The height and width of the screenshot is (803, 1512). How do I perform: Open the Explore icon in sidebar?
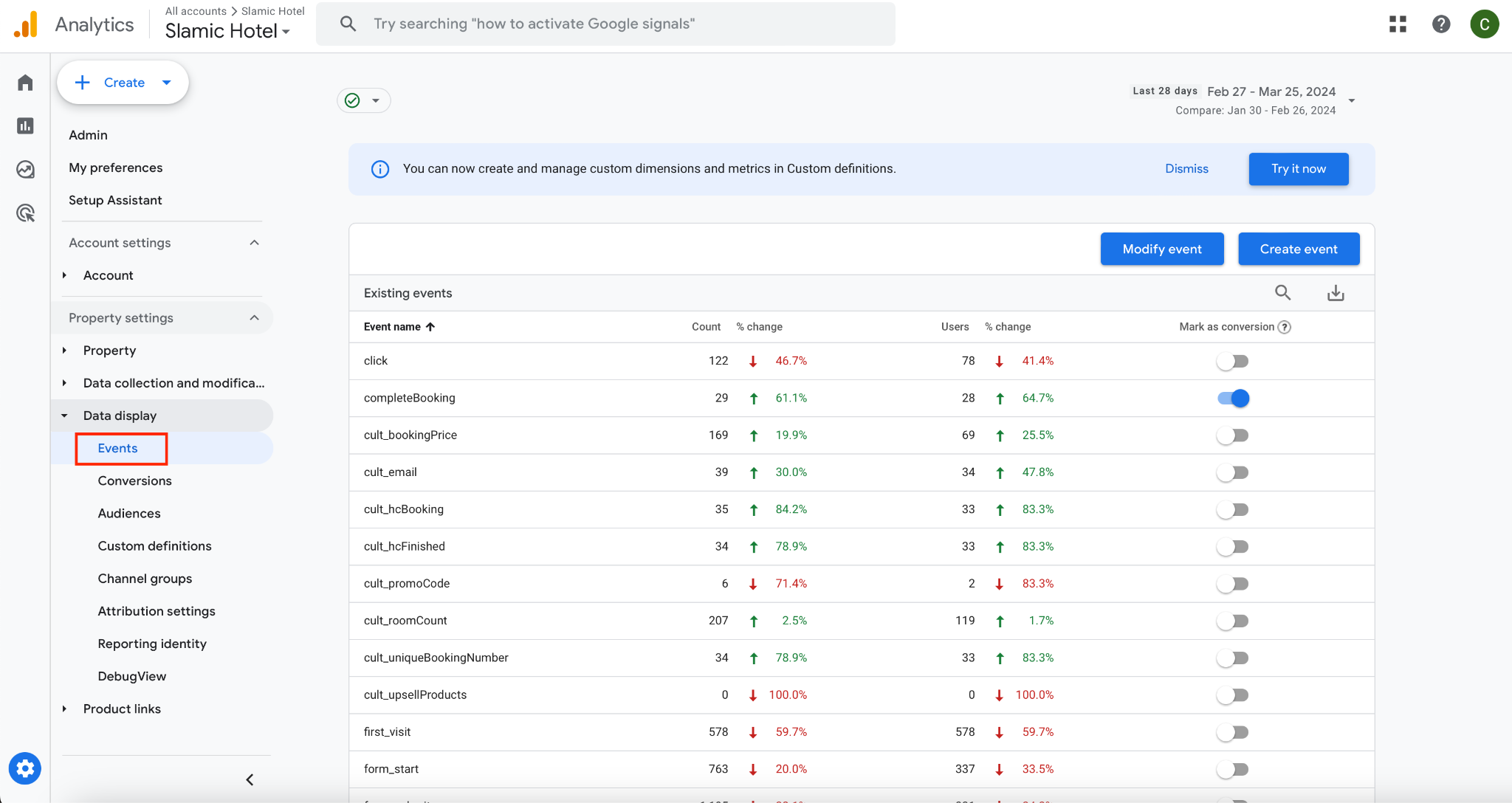click(x=25, y=170)
